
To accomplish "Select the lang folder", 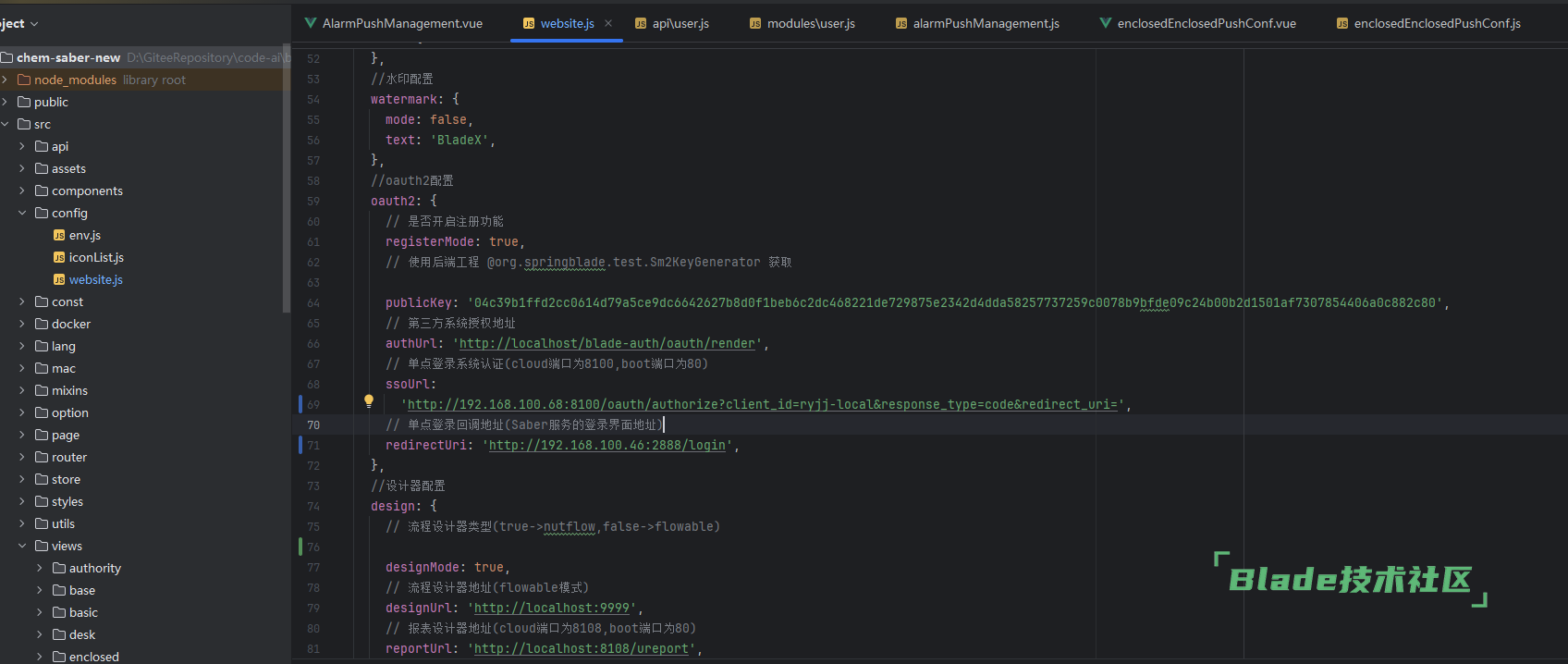I will point(64,346).
